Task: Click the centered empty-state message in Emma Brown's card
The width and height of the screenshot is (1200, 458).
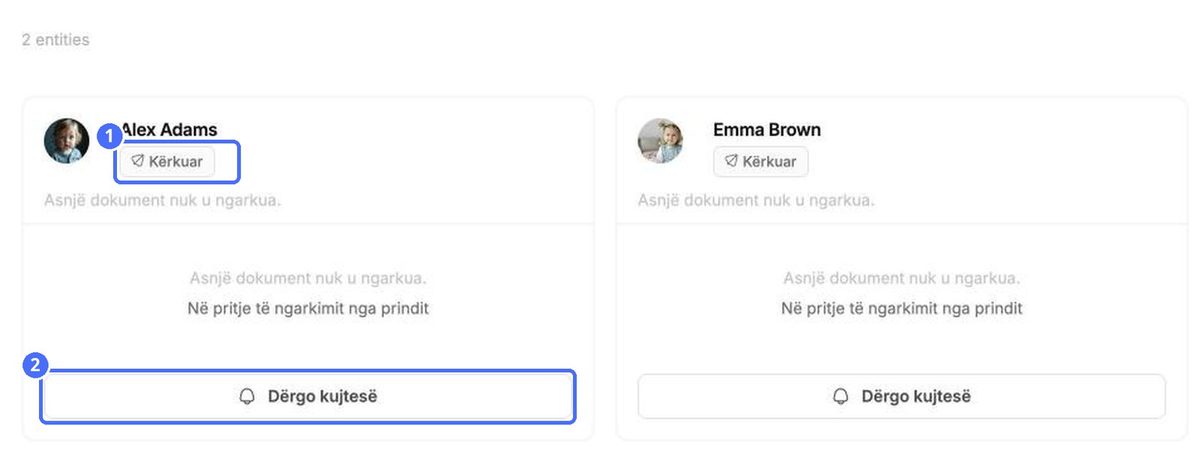Action: (x=902, y=278)
